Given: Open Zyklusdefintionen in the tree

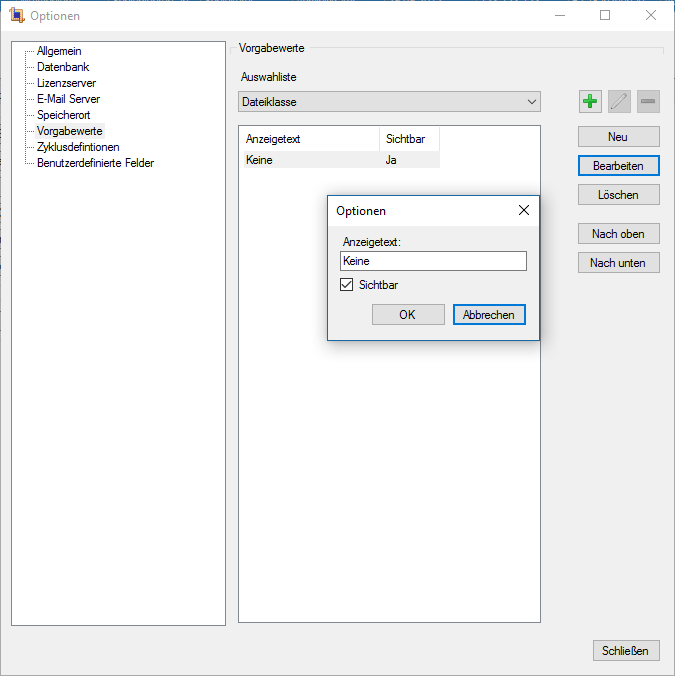Looking at the screenshot, I should point(78,147).
